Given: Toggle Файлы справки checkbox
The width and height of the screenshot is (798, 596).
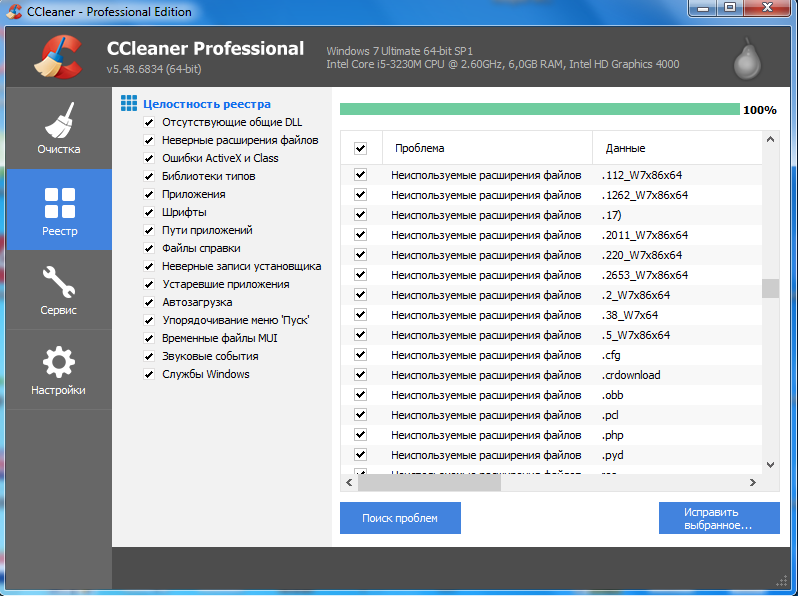Looking at the screenshot, I should point(149,248).
